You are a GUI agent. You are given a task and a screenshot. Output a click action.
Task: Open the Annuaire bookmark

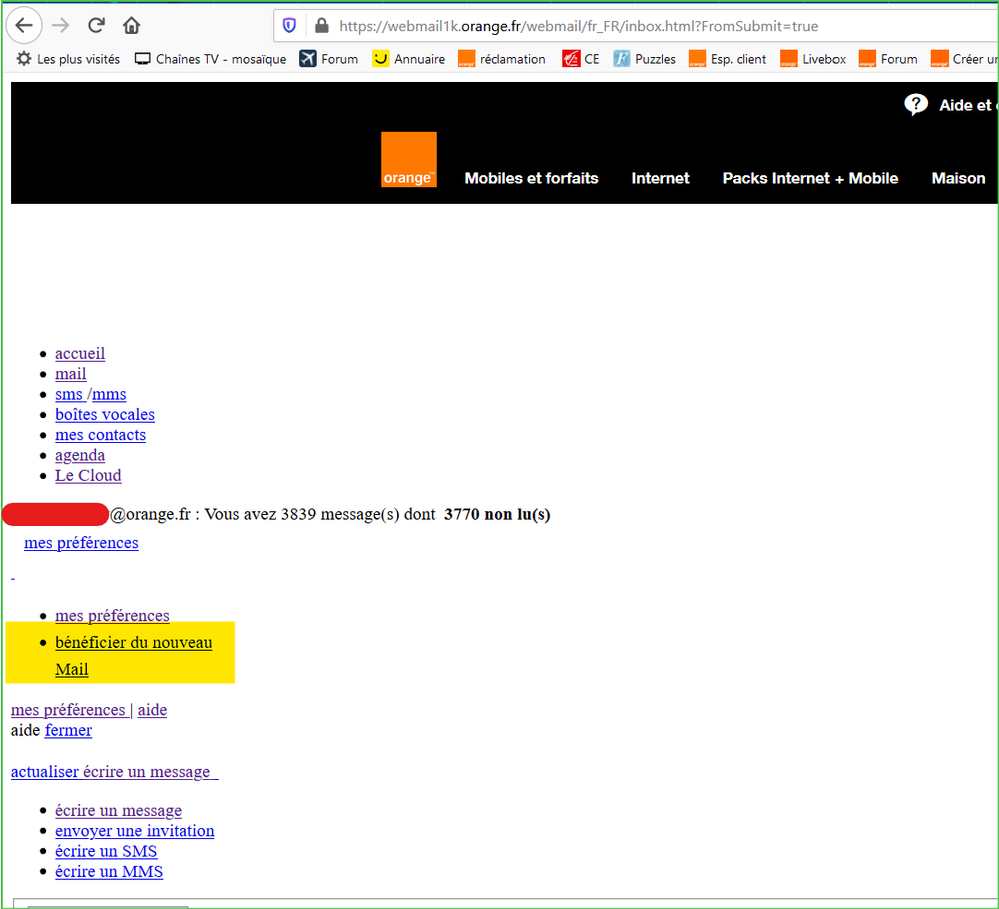tap(408, 59)
